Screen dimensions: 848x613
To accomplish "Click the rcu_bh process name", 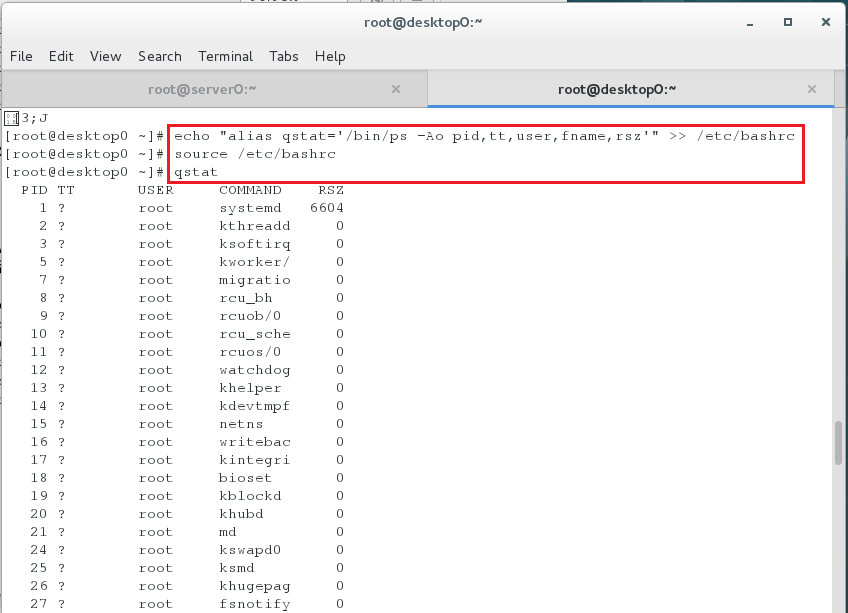I will click(x=246, y=298).
